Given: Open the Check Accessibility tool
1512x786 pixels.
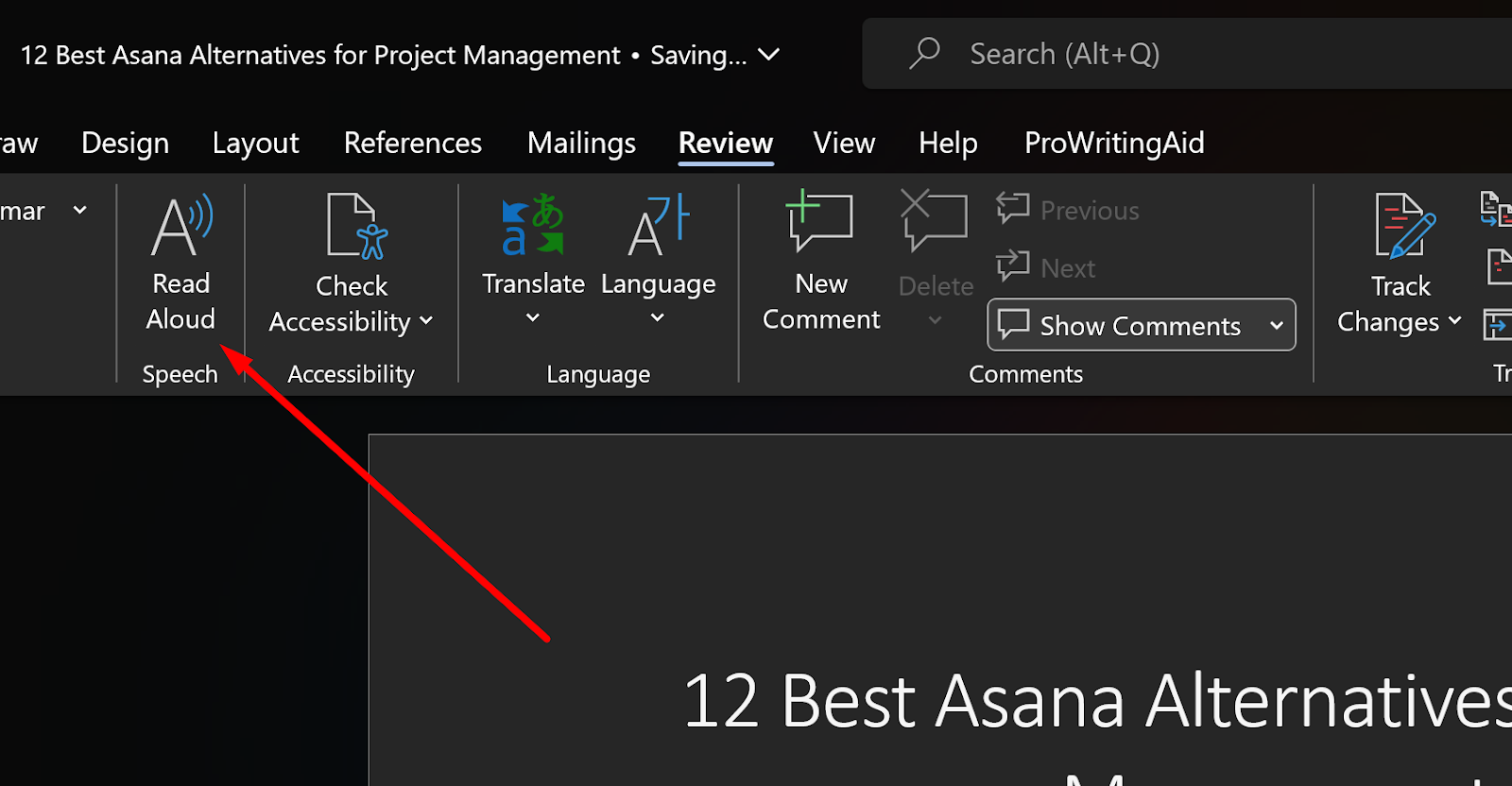Looking at the screenshot, I should tap(352, 265).
